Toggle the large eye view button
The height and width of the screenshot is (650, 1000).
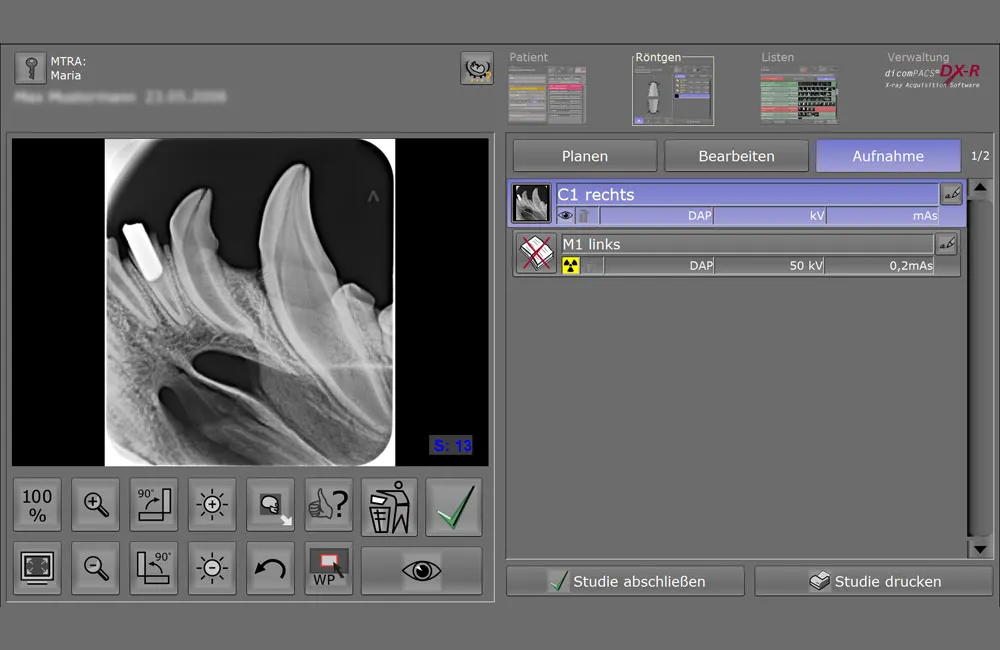coord(421,569)
